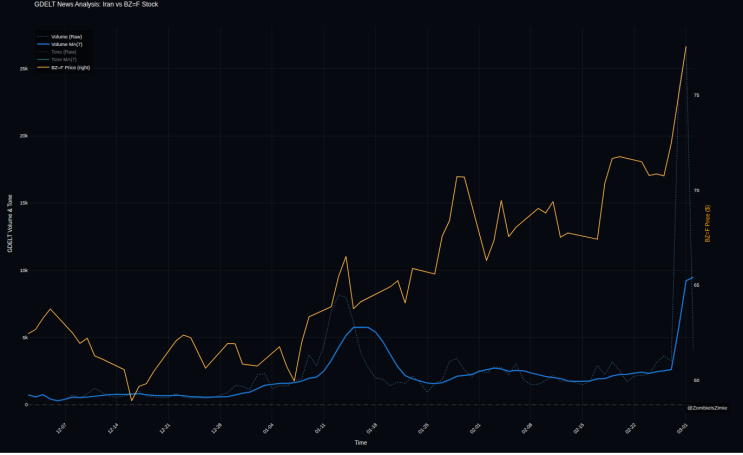743x455 pixels.
Task: Click the 5k left axis tick
Action: click(25, 338)
